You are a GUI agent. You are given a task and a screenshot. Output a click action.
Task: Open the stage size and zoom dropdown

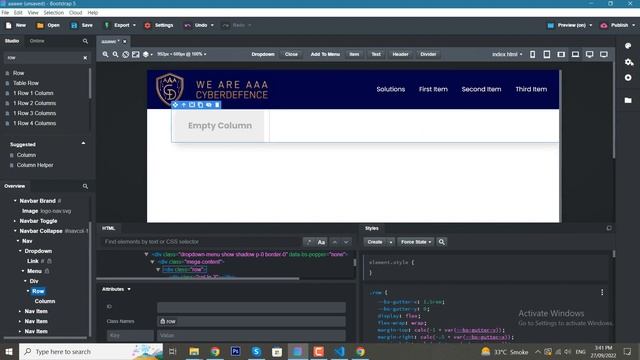[182, 54]
